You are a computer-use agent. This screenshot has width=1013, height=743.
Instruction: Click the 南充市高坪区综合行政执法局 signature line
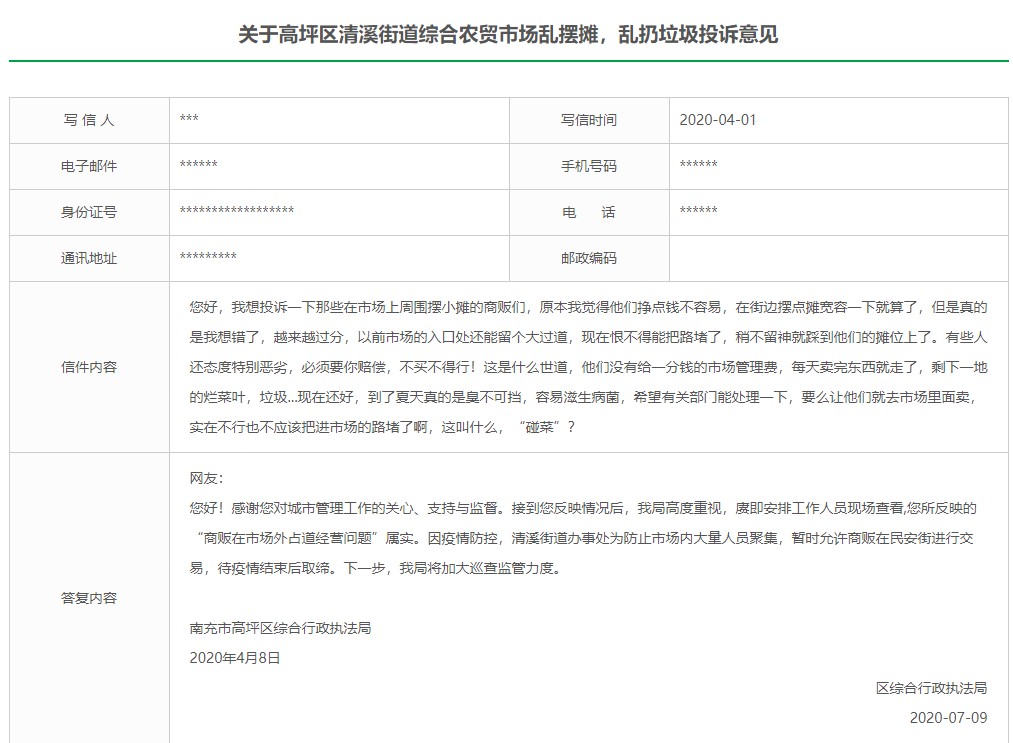click(280, 628)
